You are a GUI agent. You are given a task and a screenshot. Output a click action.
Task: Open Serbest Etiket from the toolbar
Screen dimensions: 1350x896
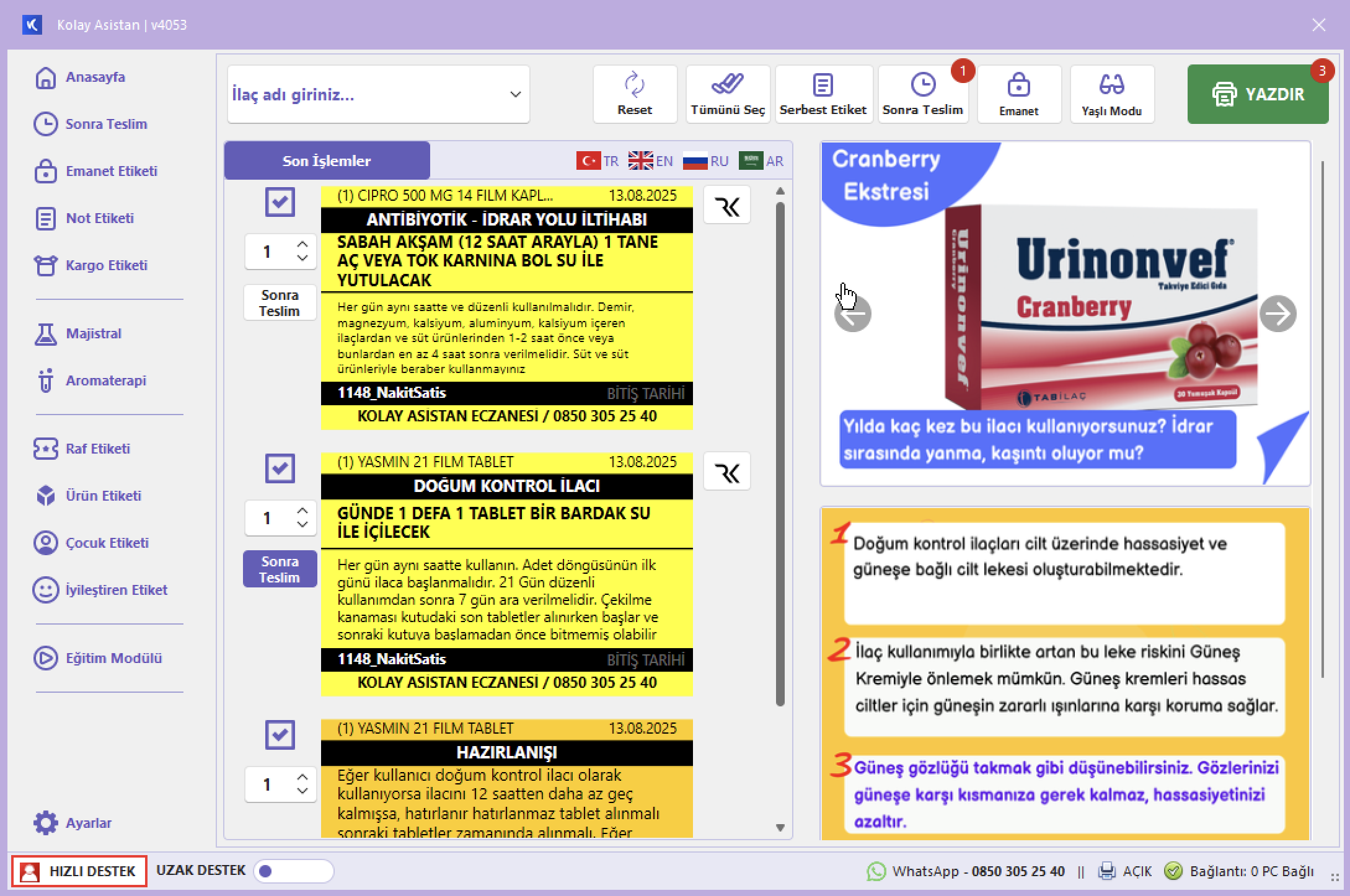[x=823, y=93]
